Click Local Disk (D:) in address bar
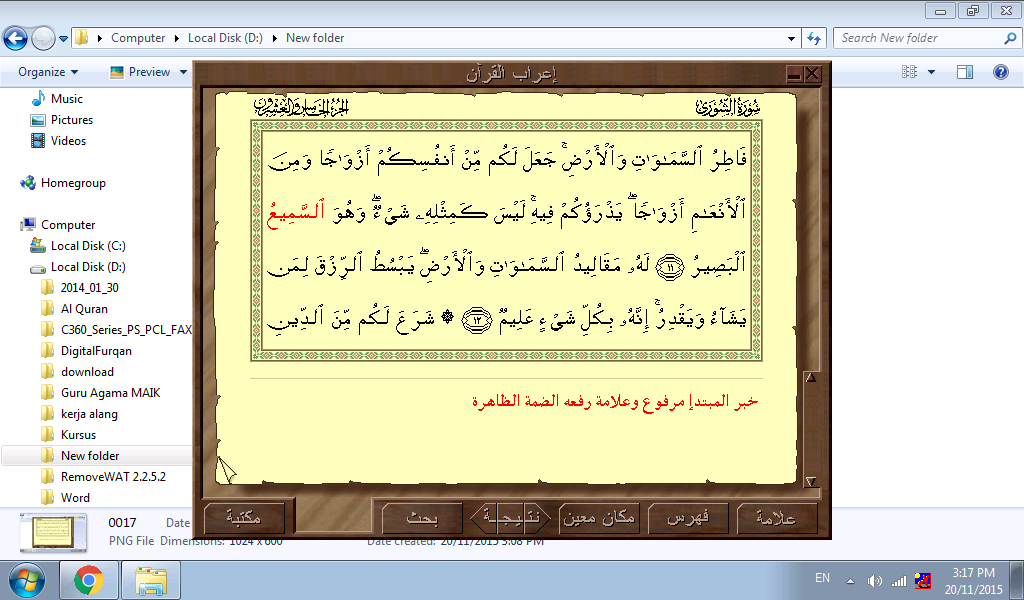 225,38
